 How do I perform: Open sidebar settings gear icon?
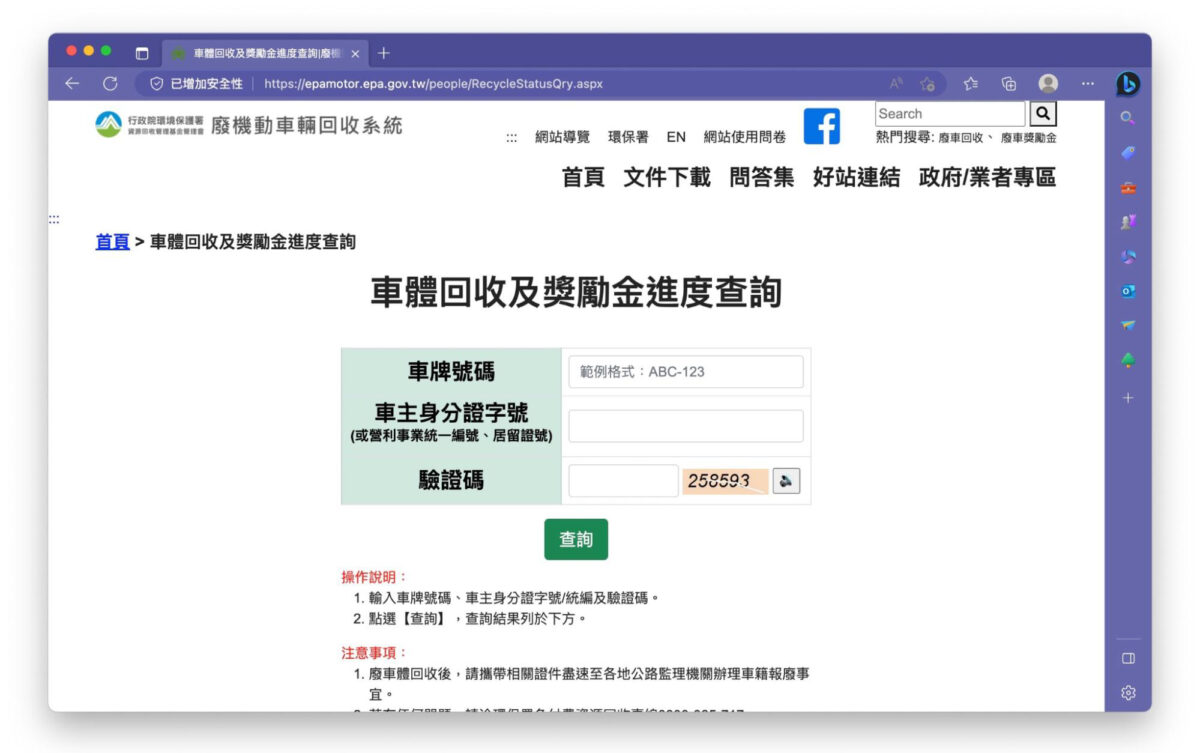pyautogui.click(x=1128, y=693)
